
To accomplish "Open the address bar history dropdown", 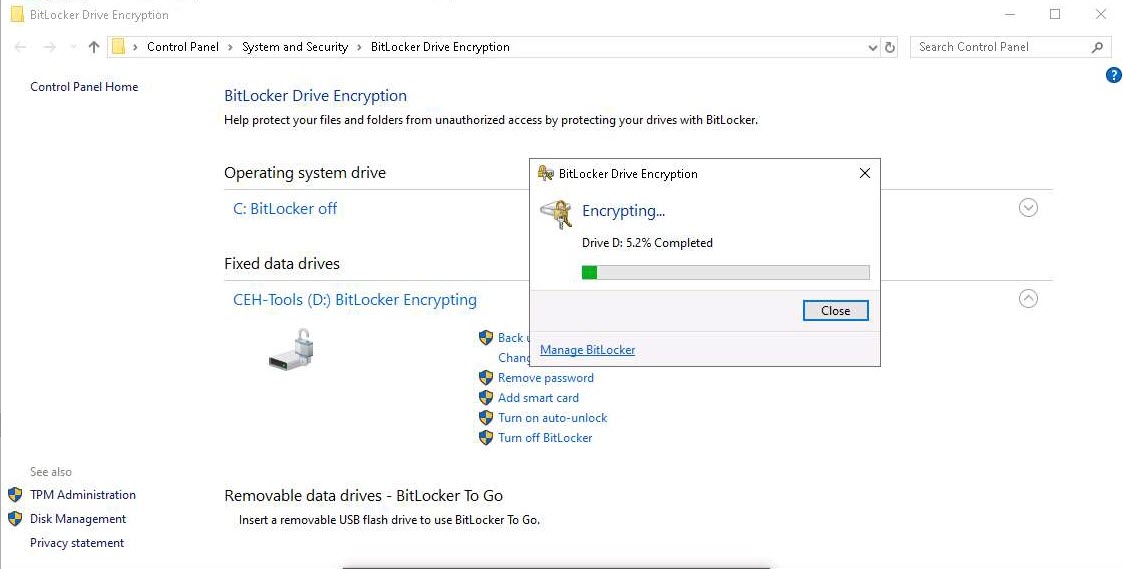I will [873, 47].
